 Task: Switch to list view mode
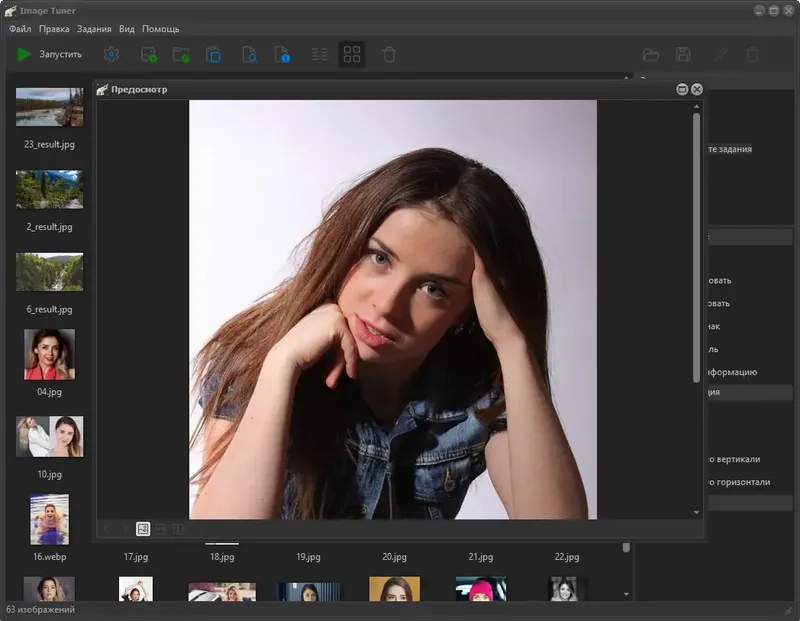320,54
